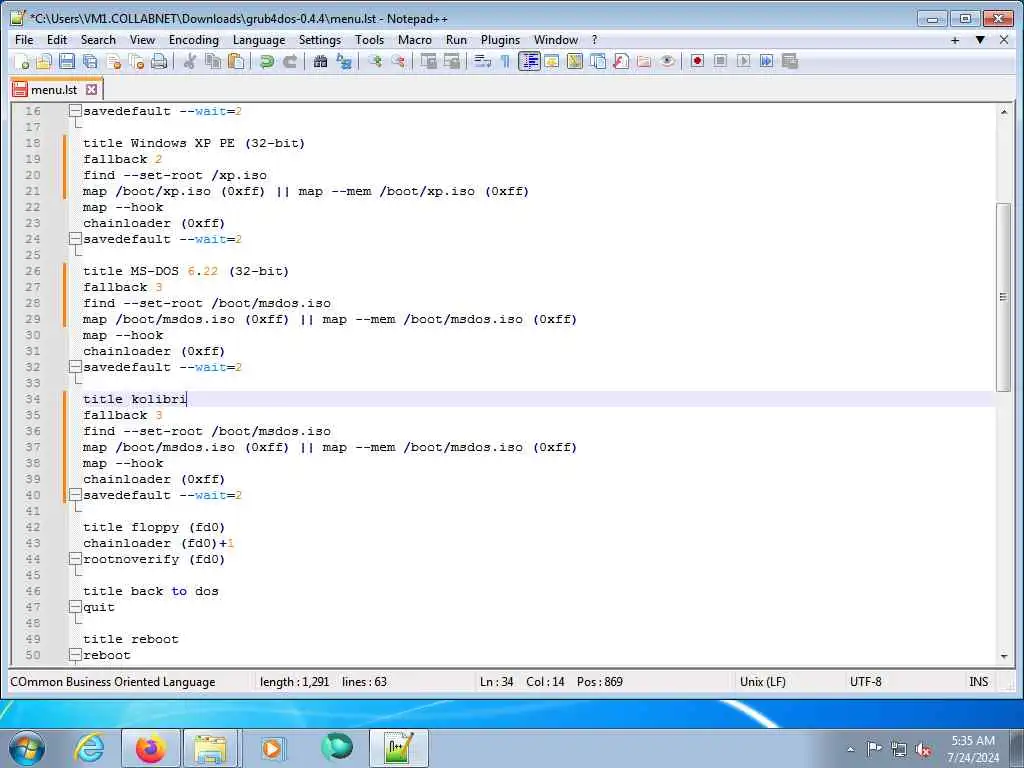This screenshot has height=768, width=1024.
Task: Save the current recorded macro icon
Action: click(x=790, y=61)
